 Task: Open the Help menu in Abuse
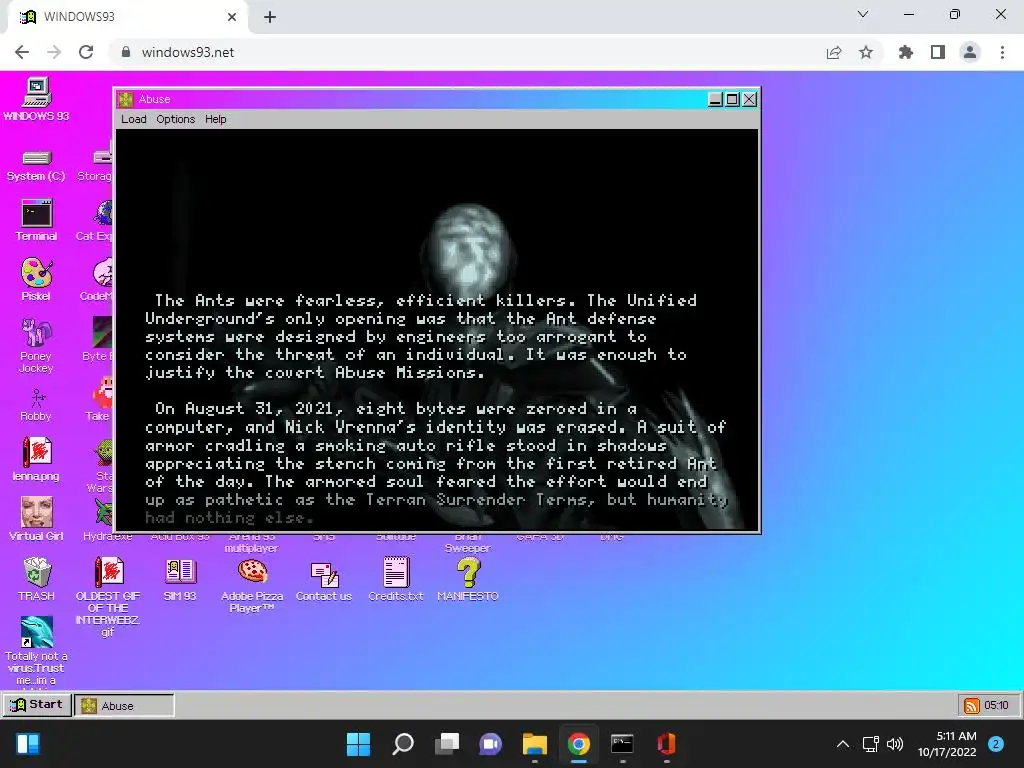216,119
